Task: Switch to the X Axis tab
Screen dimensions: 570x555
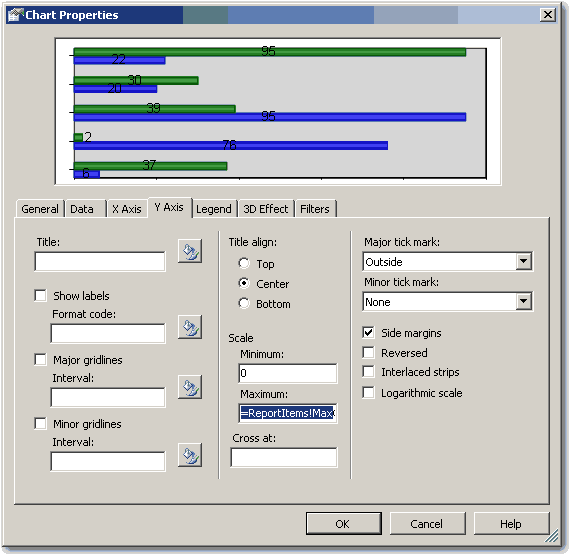Action: 127,209
